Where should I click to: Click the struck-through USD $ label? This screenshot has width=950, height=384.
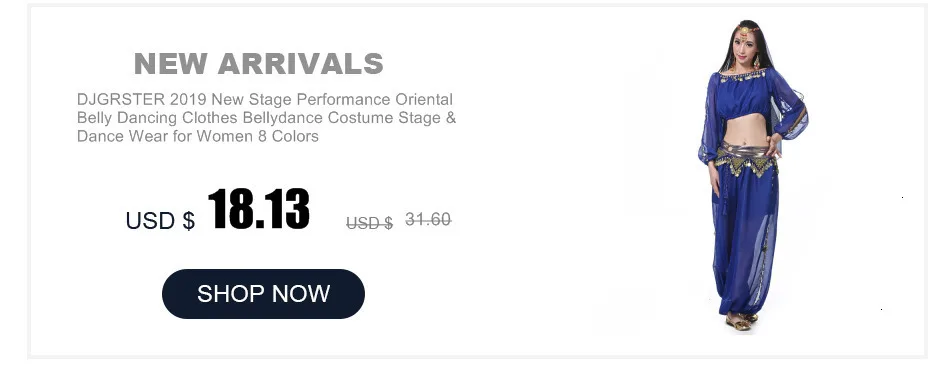point(370,223)
